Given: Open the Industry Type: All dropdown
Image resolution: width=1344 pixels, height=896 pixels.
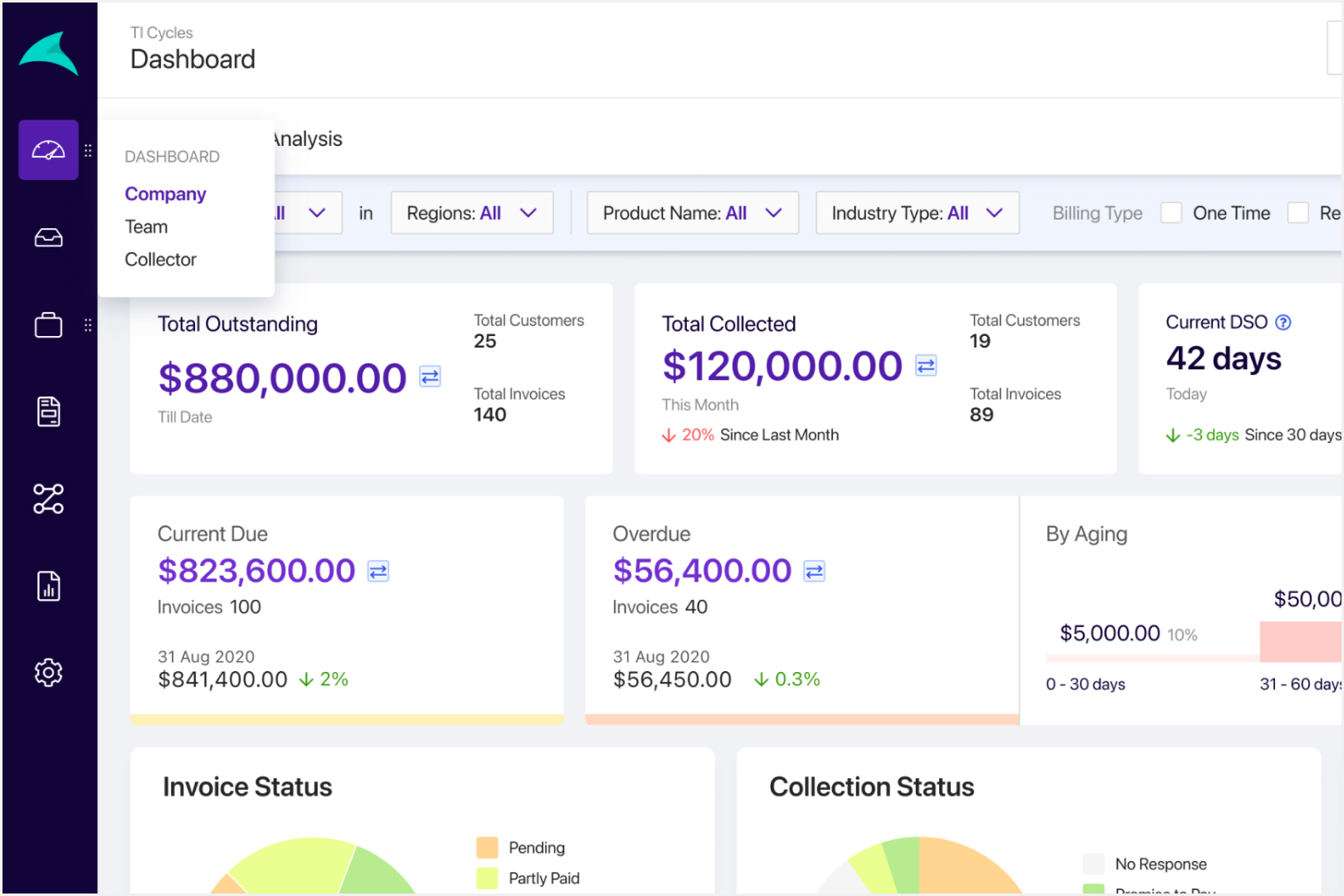Looking at the screenshot, I should (918, 213).
